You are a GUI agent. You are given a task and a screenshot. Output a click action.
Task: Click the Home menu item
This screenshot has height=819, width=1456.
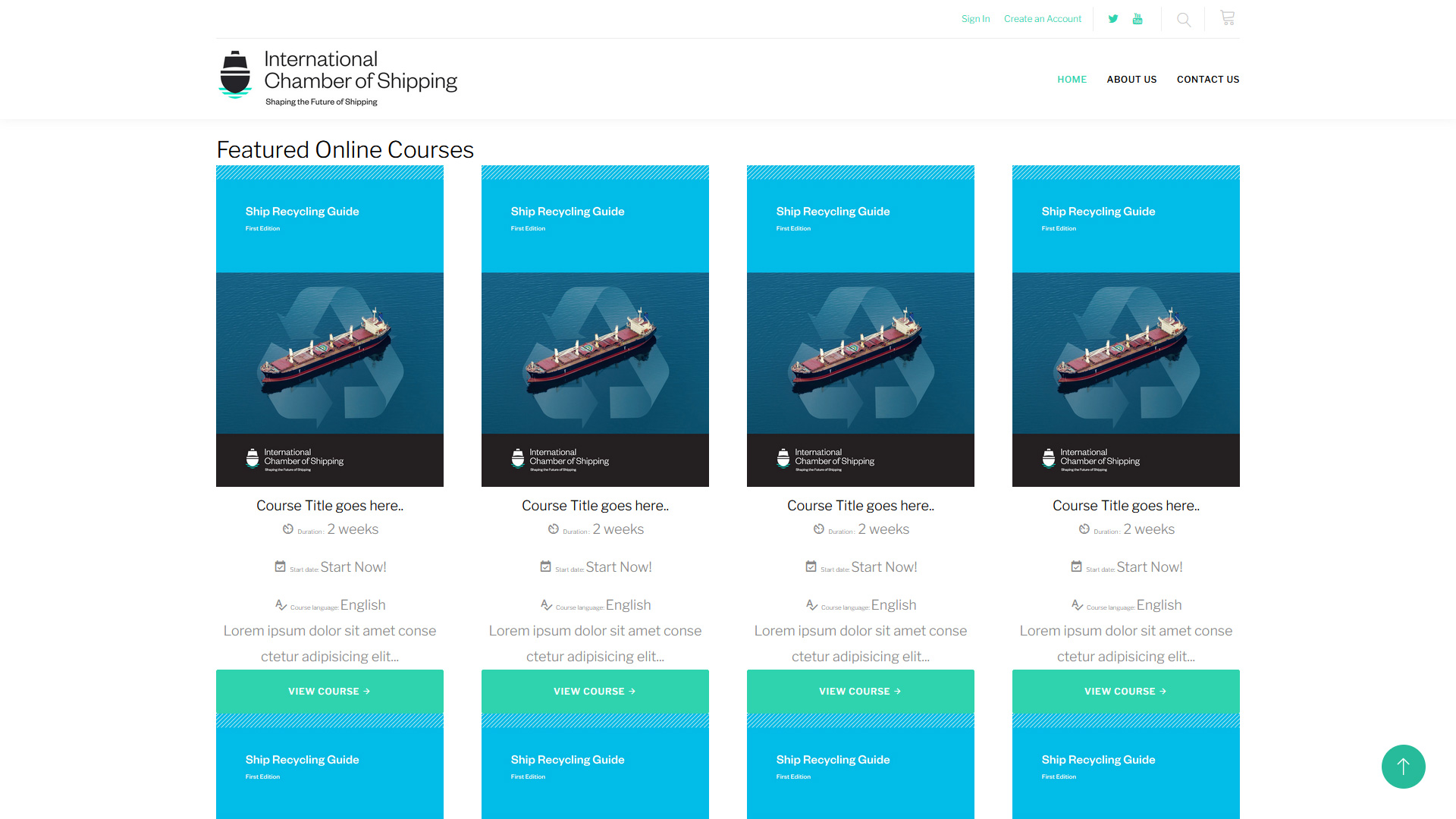coord(1072,80)
